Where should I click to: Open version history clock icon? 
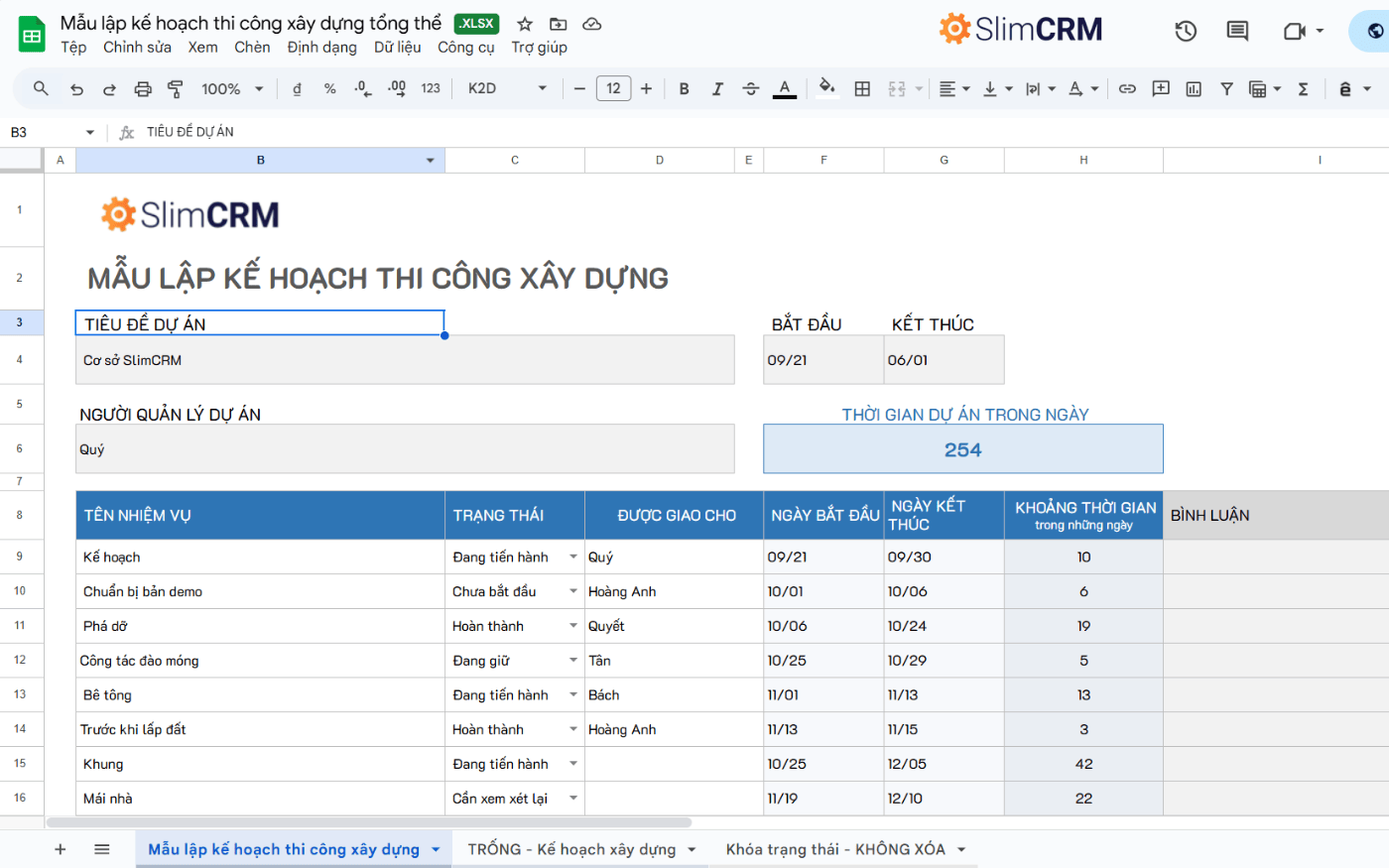pyautogui.click(x=1186, y=31)
